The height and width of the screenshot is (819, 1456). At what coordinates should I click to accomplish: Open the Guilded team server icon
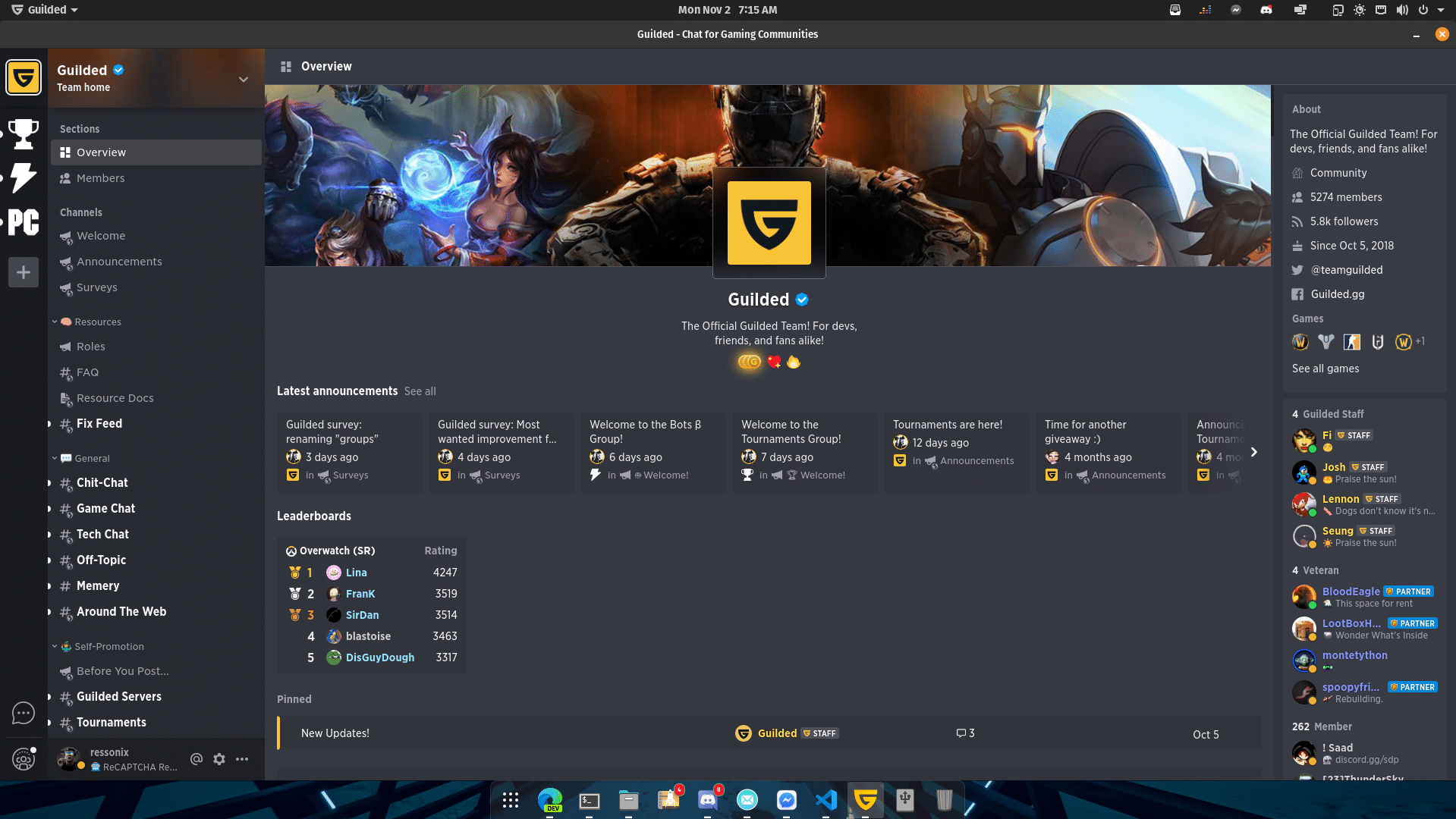pos(24,77)
